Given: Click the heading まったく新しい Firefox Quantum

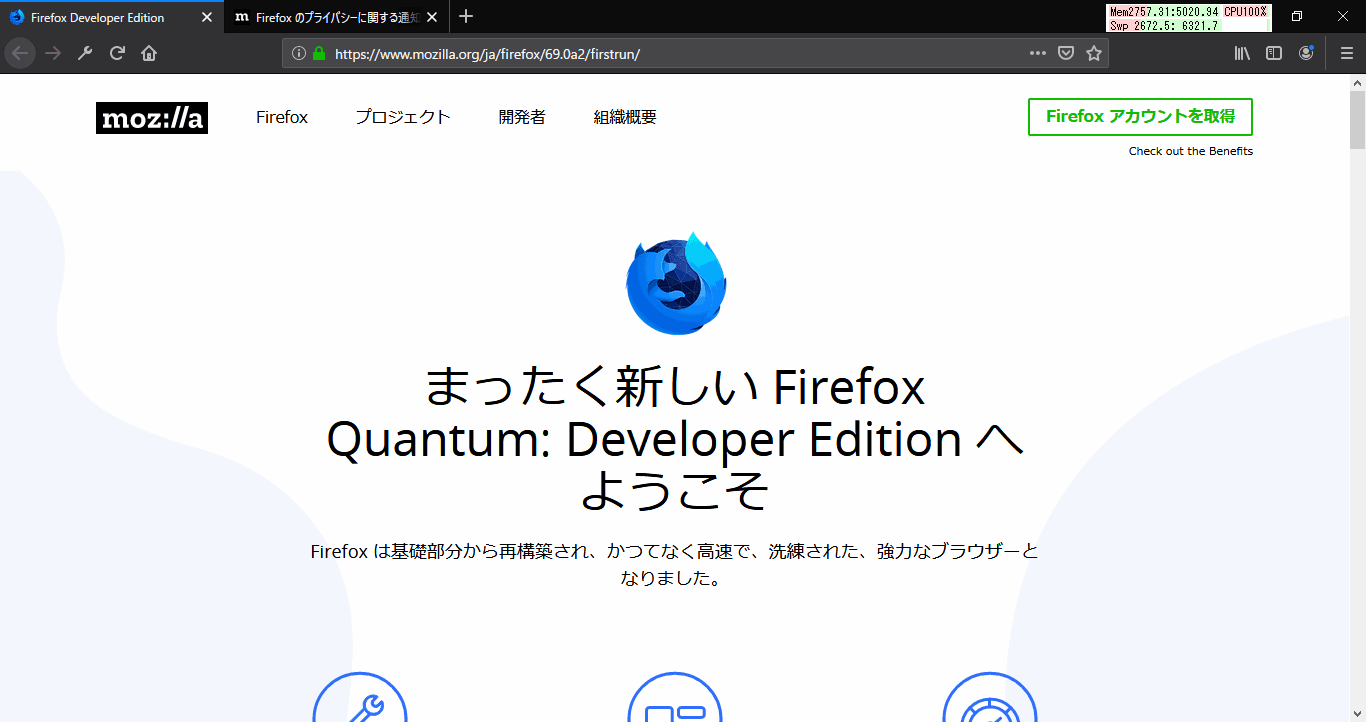Looking at the screenshot, I should pos(675,439).
